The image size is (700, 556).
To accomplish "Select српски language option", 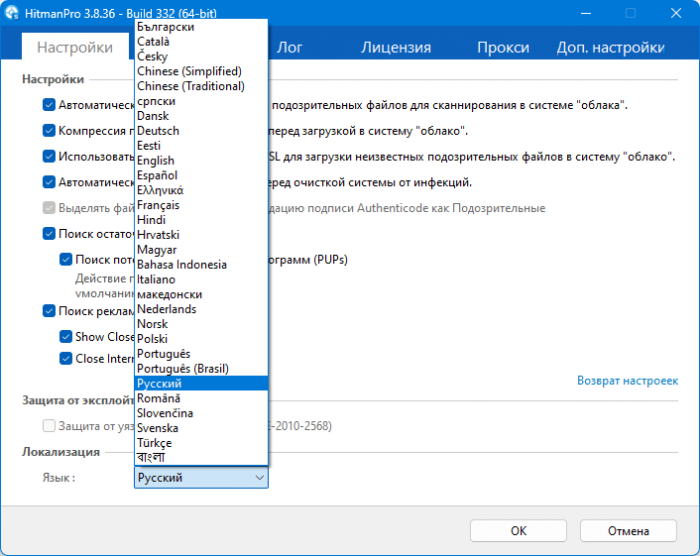I will click(x=201, y=101).
